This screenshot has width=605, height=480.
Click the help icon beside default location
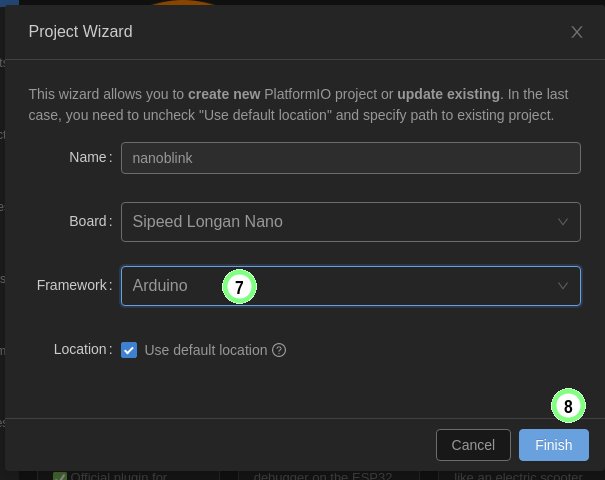[x=279, y=350]
